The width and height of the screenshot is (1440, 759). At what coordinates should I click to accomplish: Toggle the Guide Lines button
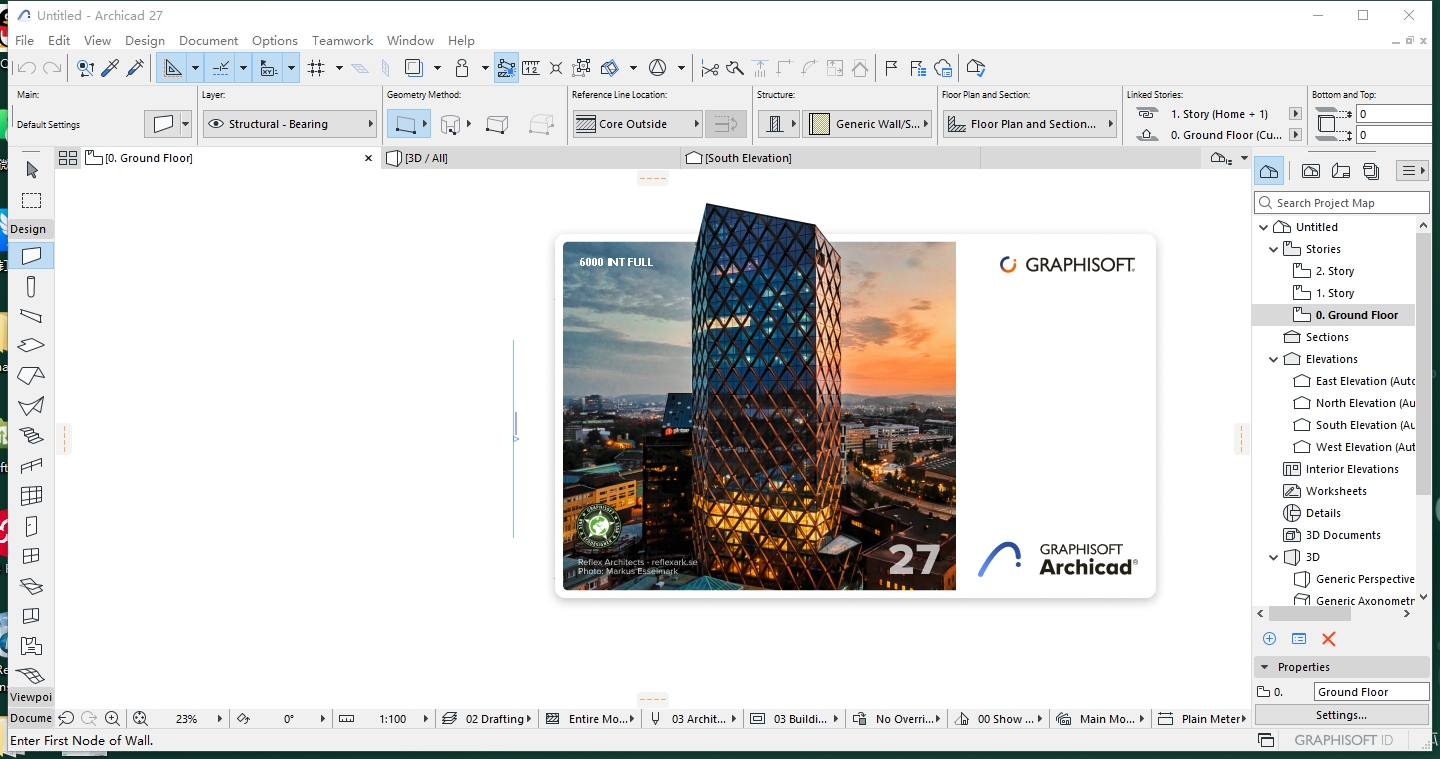(173, 68)
